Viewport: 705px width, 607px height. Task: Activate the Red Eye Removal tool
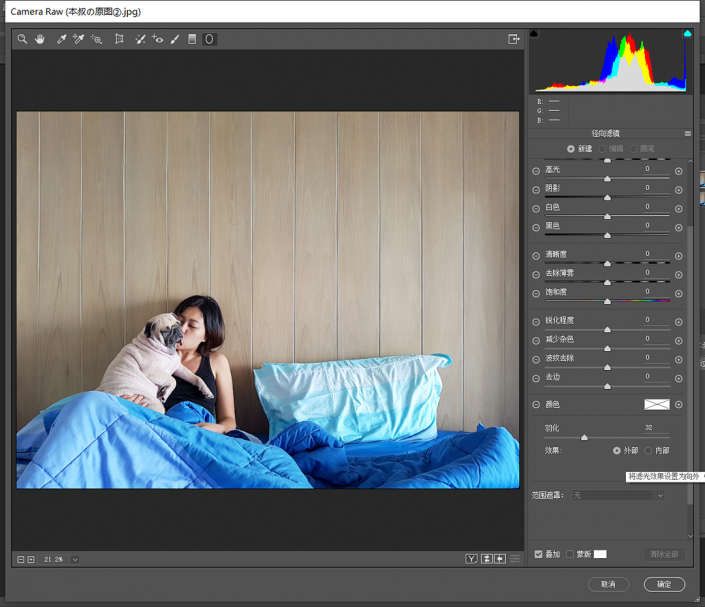[x=157, y=39]
